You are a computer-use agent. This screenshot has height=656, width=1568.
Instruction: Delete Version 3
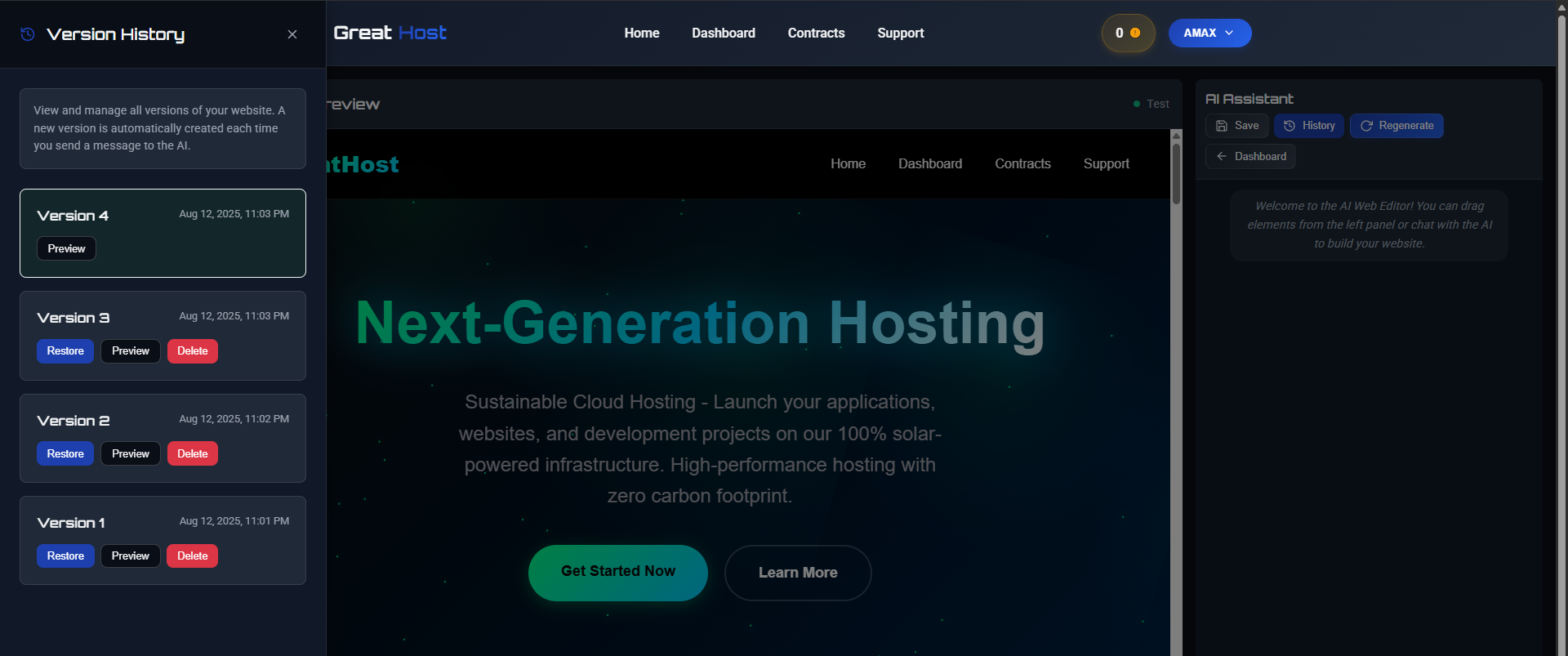tap(193, 351)
